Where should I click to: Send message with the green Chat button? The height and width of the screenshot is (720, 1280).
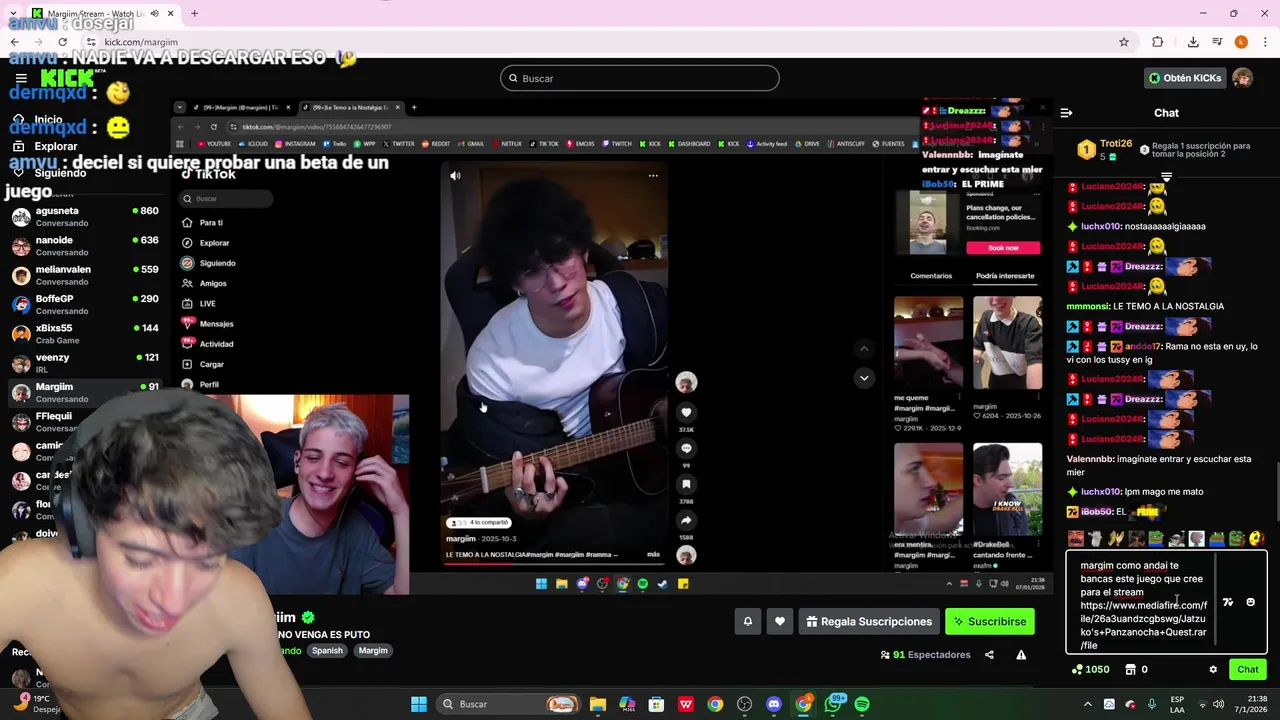[x=1248, y=670]
